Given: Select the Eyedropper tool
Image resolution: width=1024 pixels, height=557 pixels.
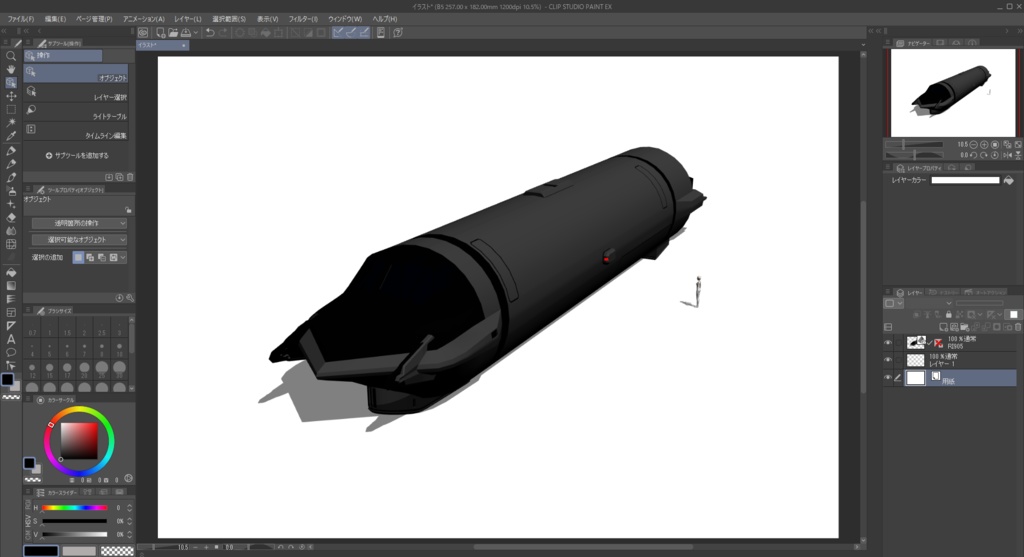Looking at the screenshot, I should coord(11,136).
